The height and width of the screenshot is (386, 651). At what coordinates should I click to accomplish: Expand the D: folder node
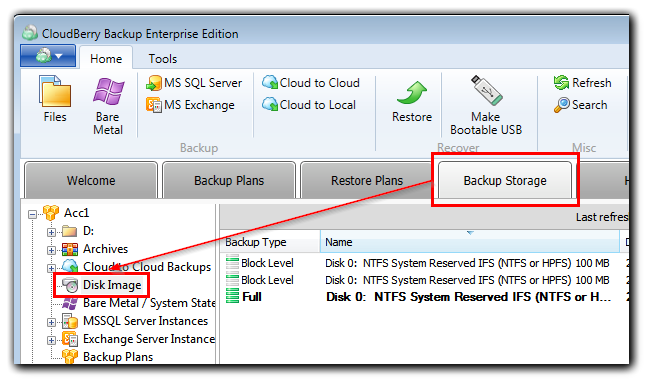[x=51, y=232]
